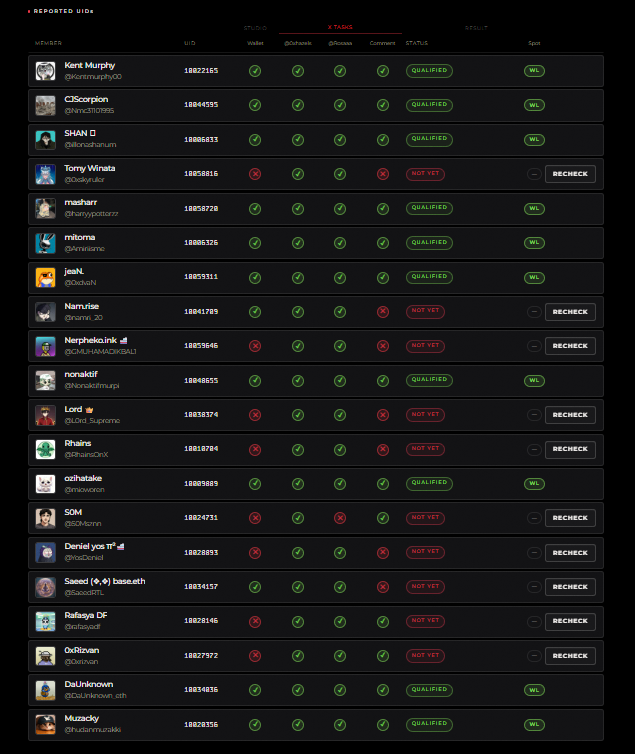Click the dash spot icon in 0xRizvan's row
Image resolution: width=635 pixels, height=754 pixels.
pos(534,655)
